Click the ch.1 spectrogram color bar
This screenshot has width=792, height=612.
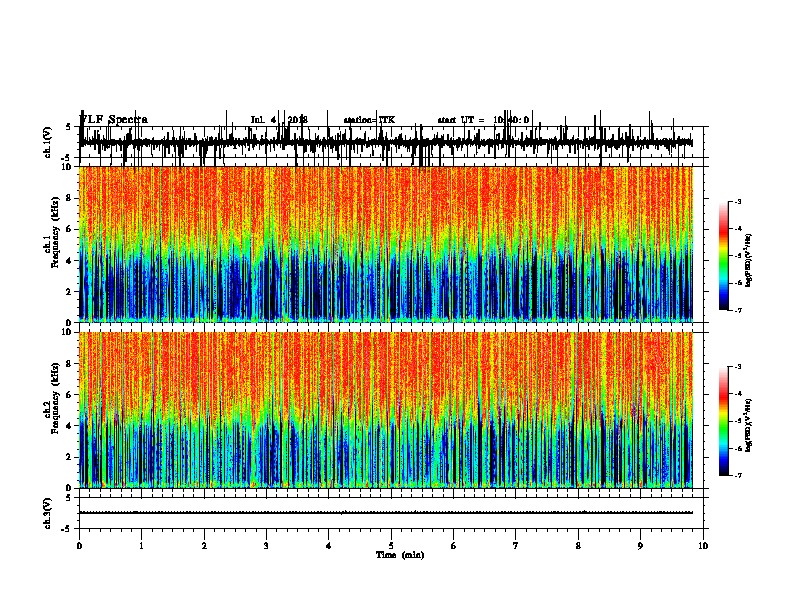click(723, 256)
